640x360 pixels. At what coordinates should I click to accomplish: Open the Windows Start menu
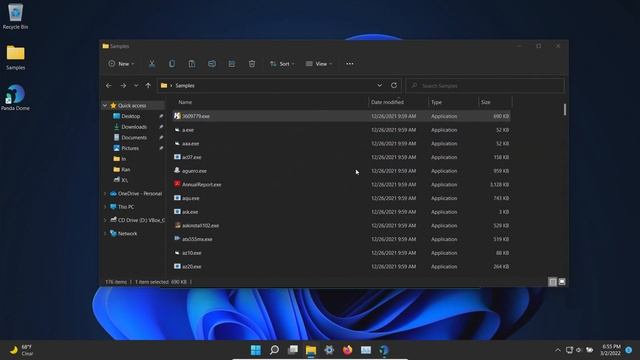point(256,350)
